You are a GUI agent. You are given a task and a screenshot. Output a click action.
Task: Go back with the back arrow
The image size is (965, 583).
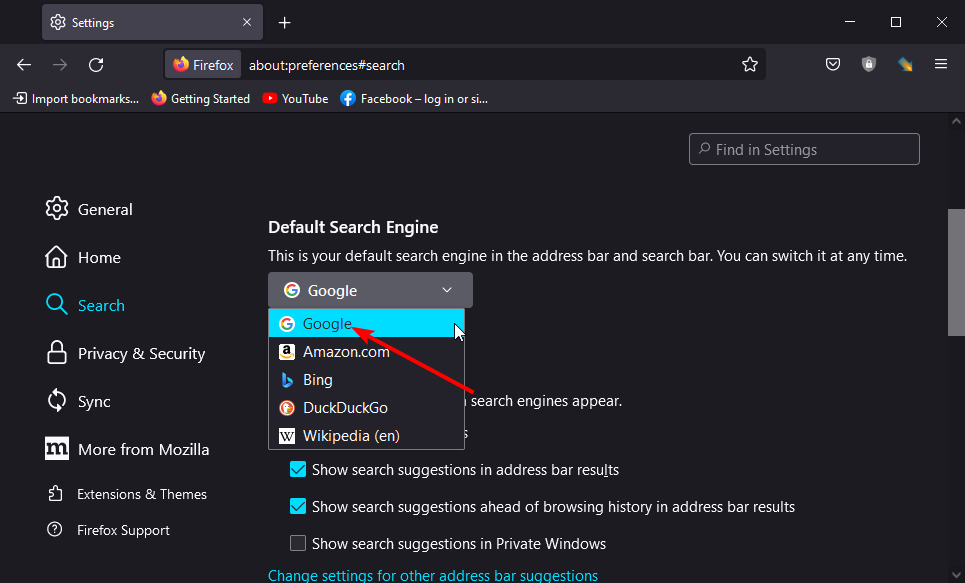click(x=24, y=65)
